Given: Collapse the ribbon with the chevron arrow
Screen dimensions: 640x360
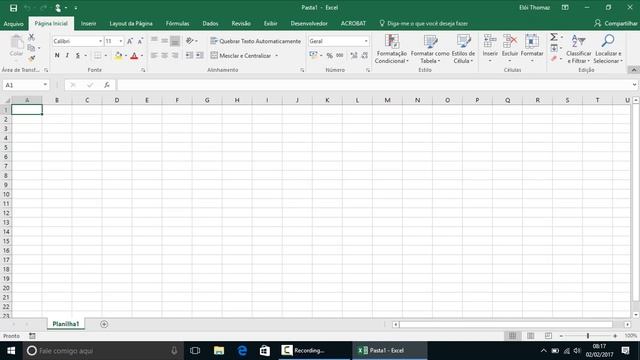Looking at the screenshot, I should [633, 70].
